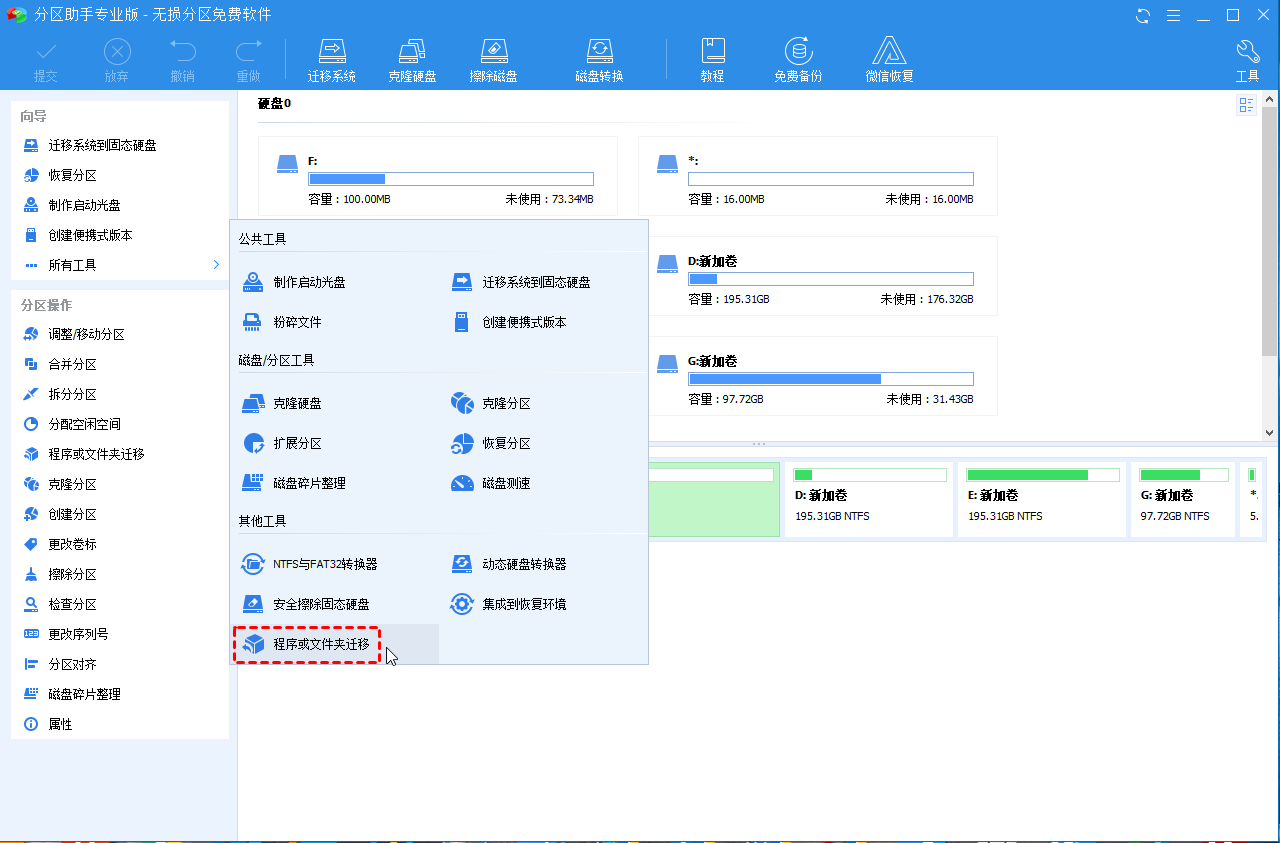Viewport: 1280px width, 843px height.
Task: Select the 擦除磁盘 toolbar icon
Action: 493,52
